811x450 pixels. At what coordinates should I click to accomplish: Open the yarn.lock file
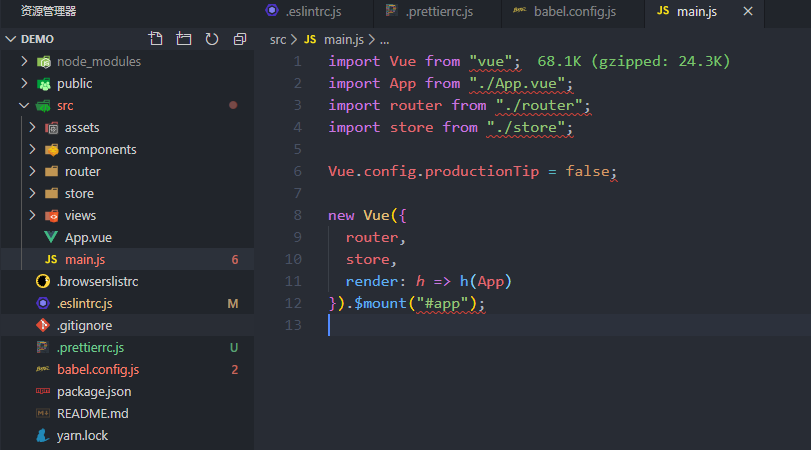point(82,435)
